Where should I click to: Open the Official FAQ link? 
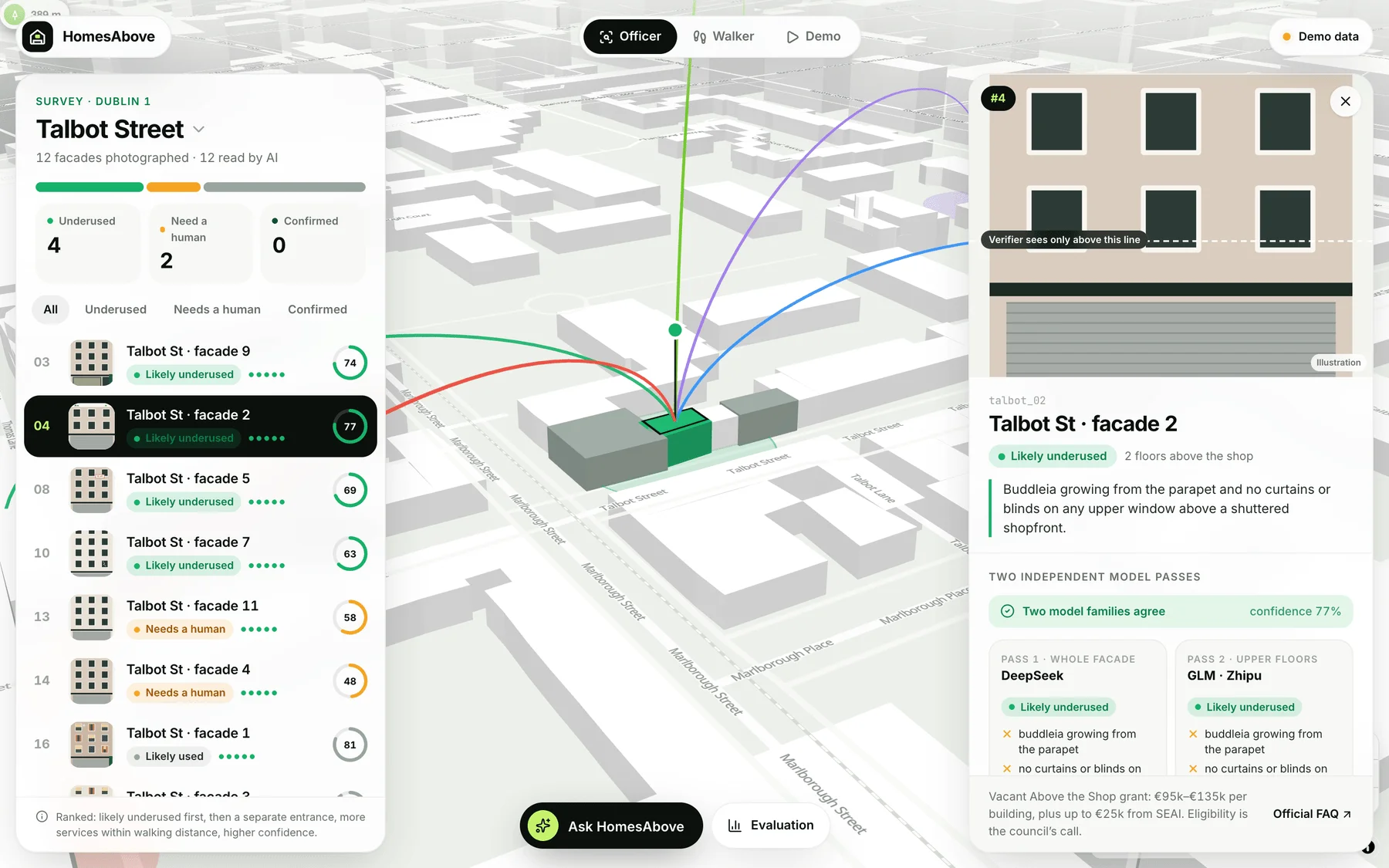pyautogui.click(x=1312, y=814)
